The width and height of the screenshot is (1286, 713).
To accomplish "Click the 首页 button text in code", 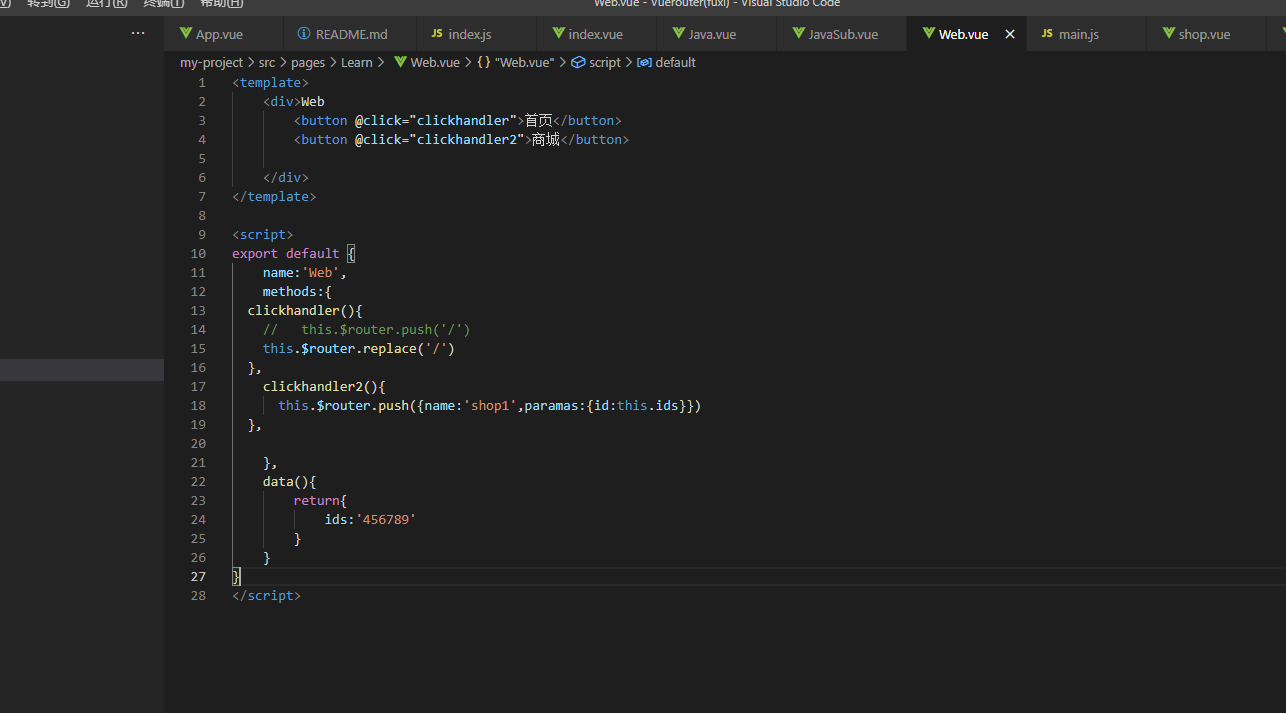I will (x=538, y=121).
